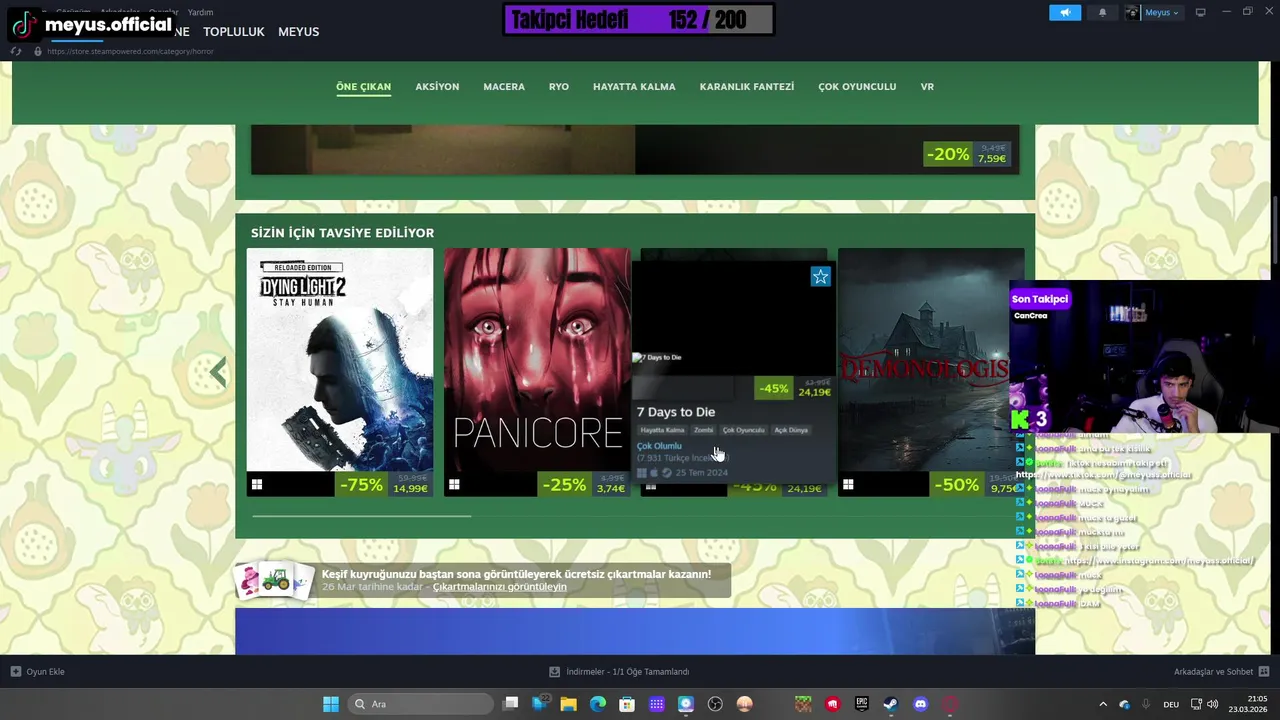This screenshot has height=720, width=1280.
Task: Click the Açık Dünya tag
Action: coord(791,430)
